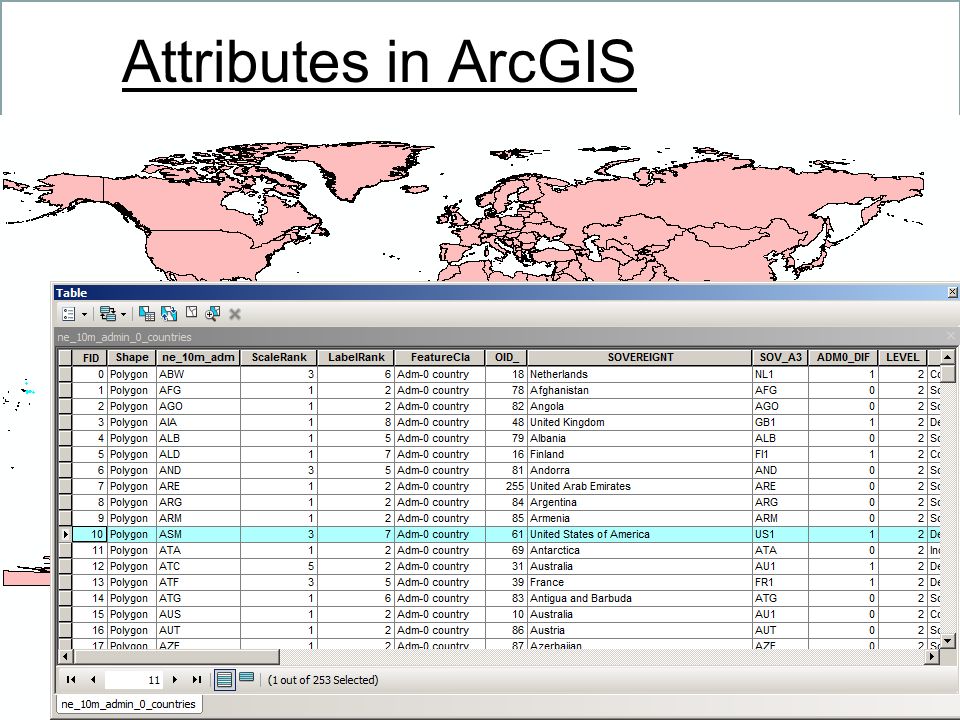Click the vertical scrollbar thumb
Image resolution: width=960 pixels, height=720 pixels.
click(x=947, y=373)
